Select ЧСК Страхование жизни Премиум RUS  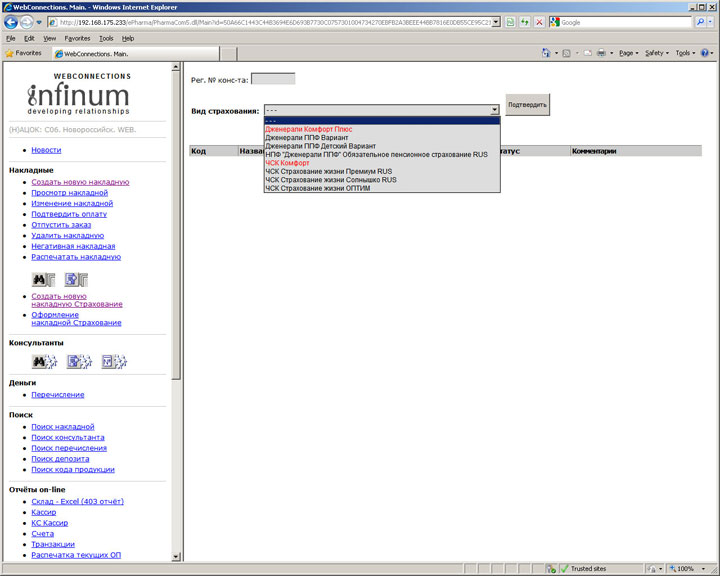coord(382,171)
